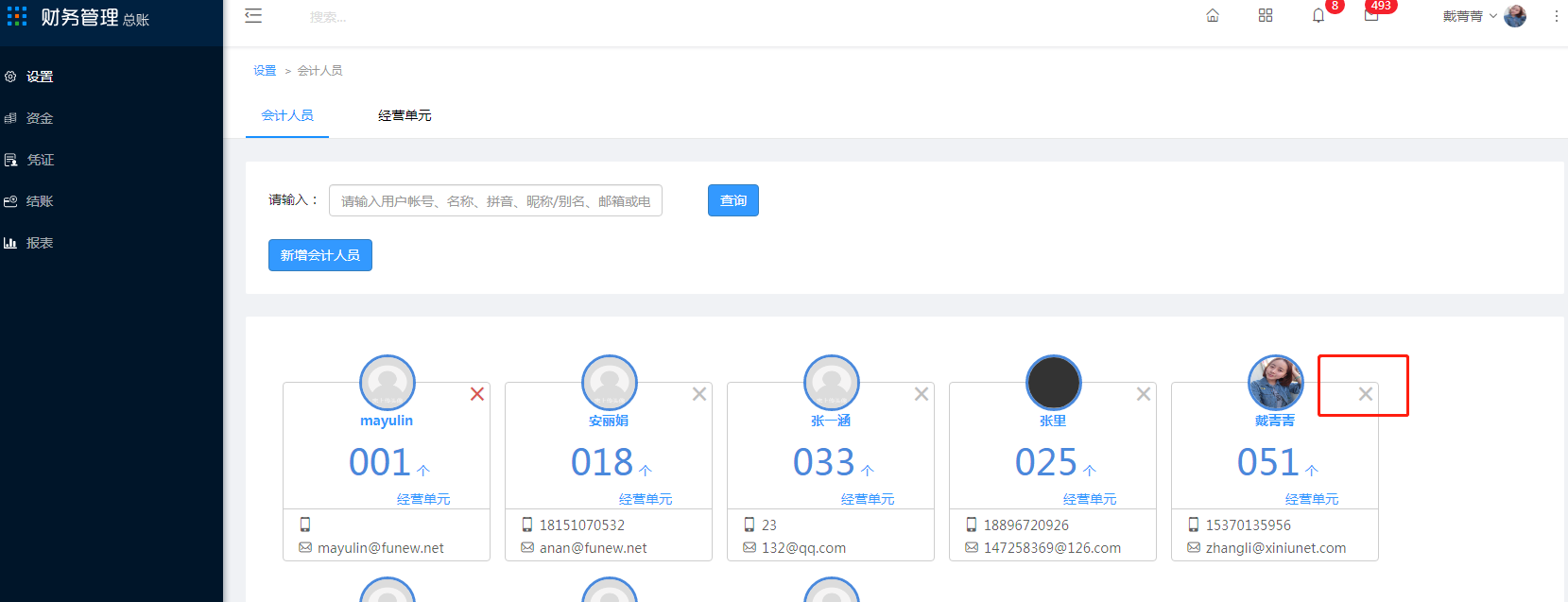1568x602 pixels.
Task: Click the up arrow beside 025
Action: pyautogui.click(x=1090, y=470)
